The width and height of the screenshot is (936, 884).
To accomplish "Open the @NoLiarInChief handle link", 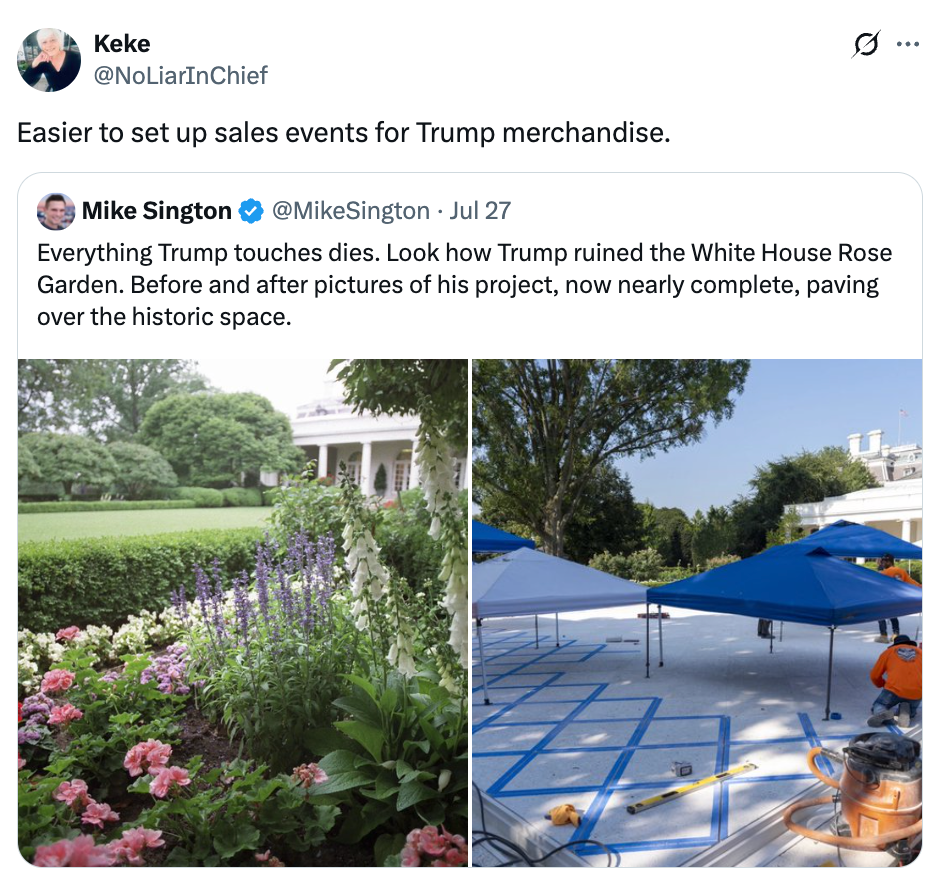I will point(181,76).
